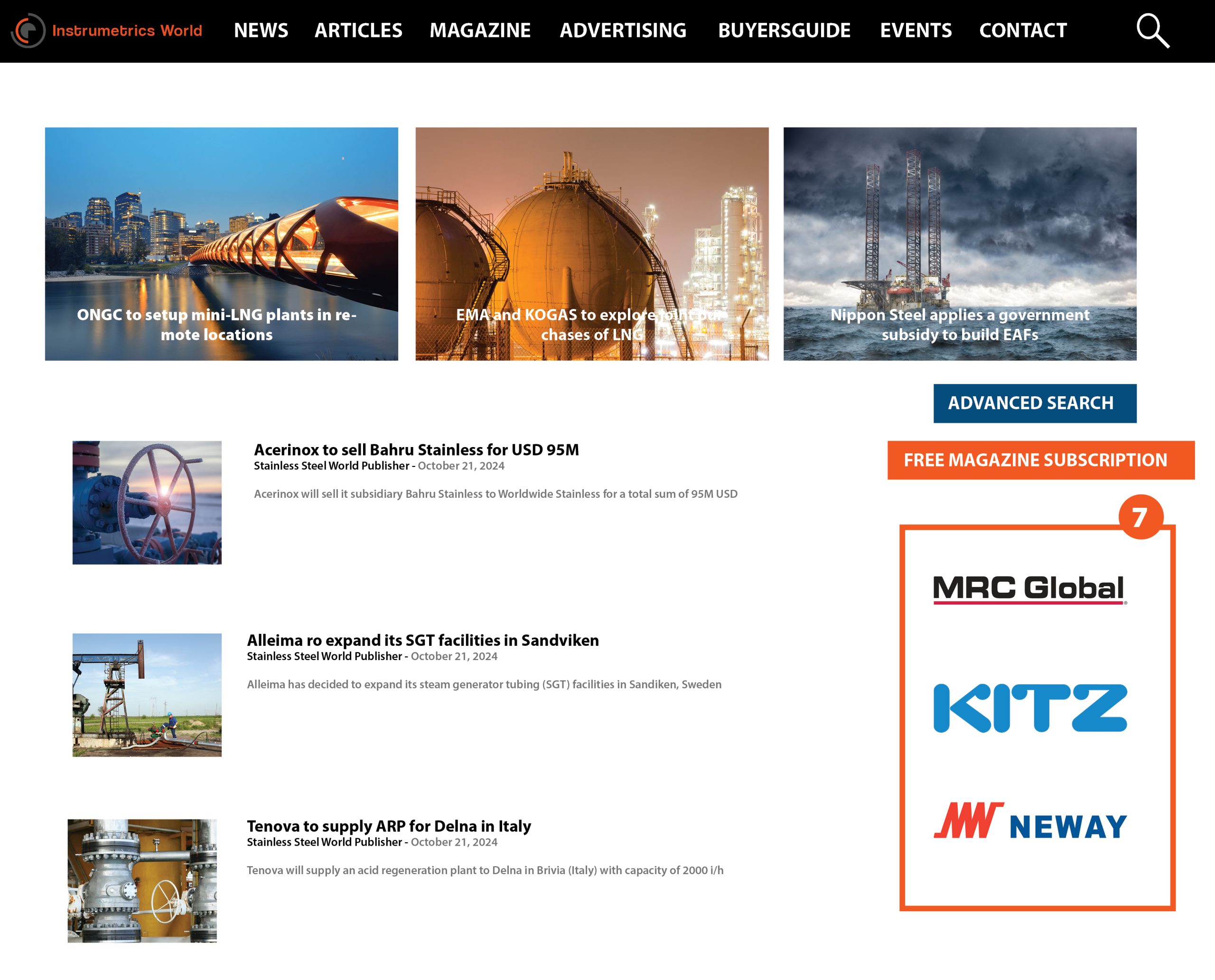Open the Acerinox Bahru Stainless article headline
Image resolution: width=1215 pixels, height=980 pixels.
[x=416, y=450]
